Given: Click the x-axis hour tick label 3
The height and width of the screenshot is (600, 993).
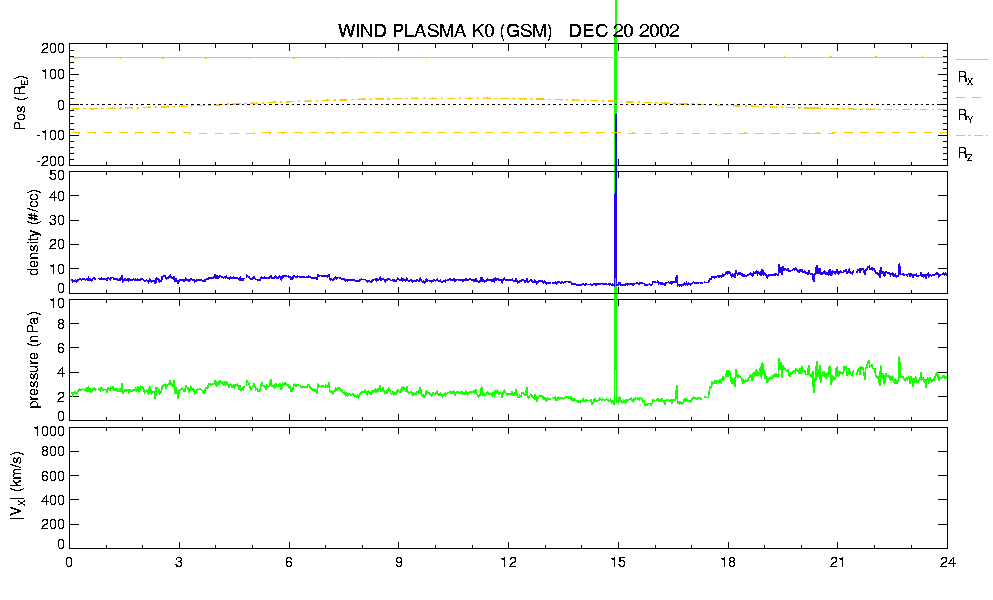Looking at the screenshot, I should (179, 563).
